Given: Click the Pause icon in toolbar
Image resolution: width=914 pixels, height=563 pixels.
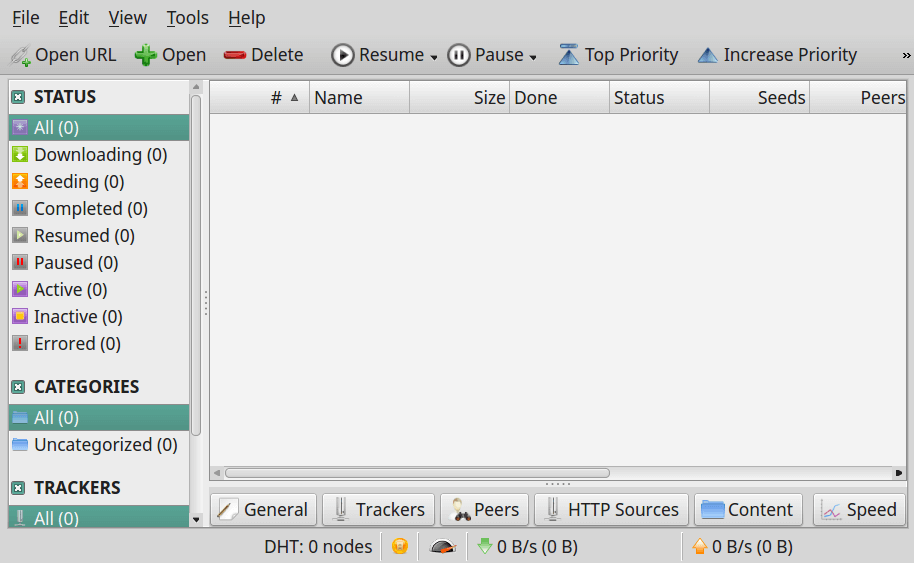Looking at the screenshot, I should click(x=459, y=55).
